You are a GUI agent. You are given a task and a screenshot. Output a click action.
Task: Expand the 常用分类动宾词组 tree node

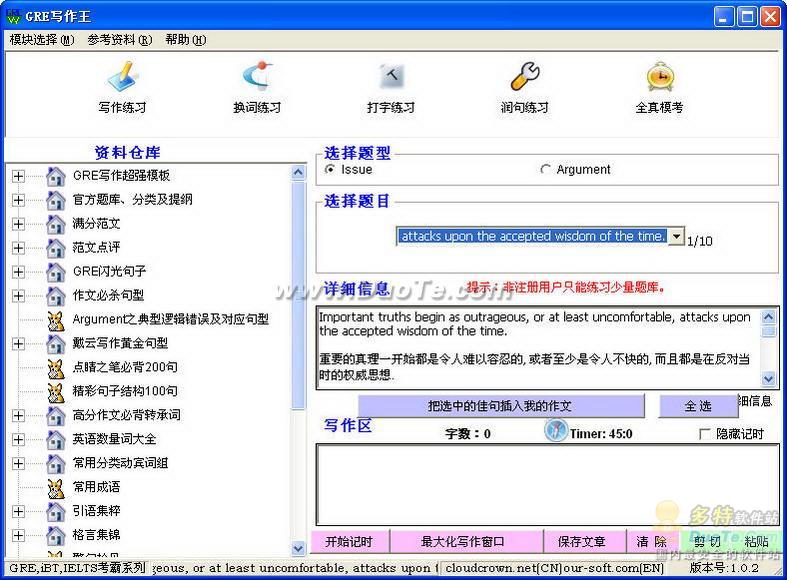pos(18,464)
